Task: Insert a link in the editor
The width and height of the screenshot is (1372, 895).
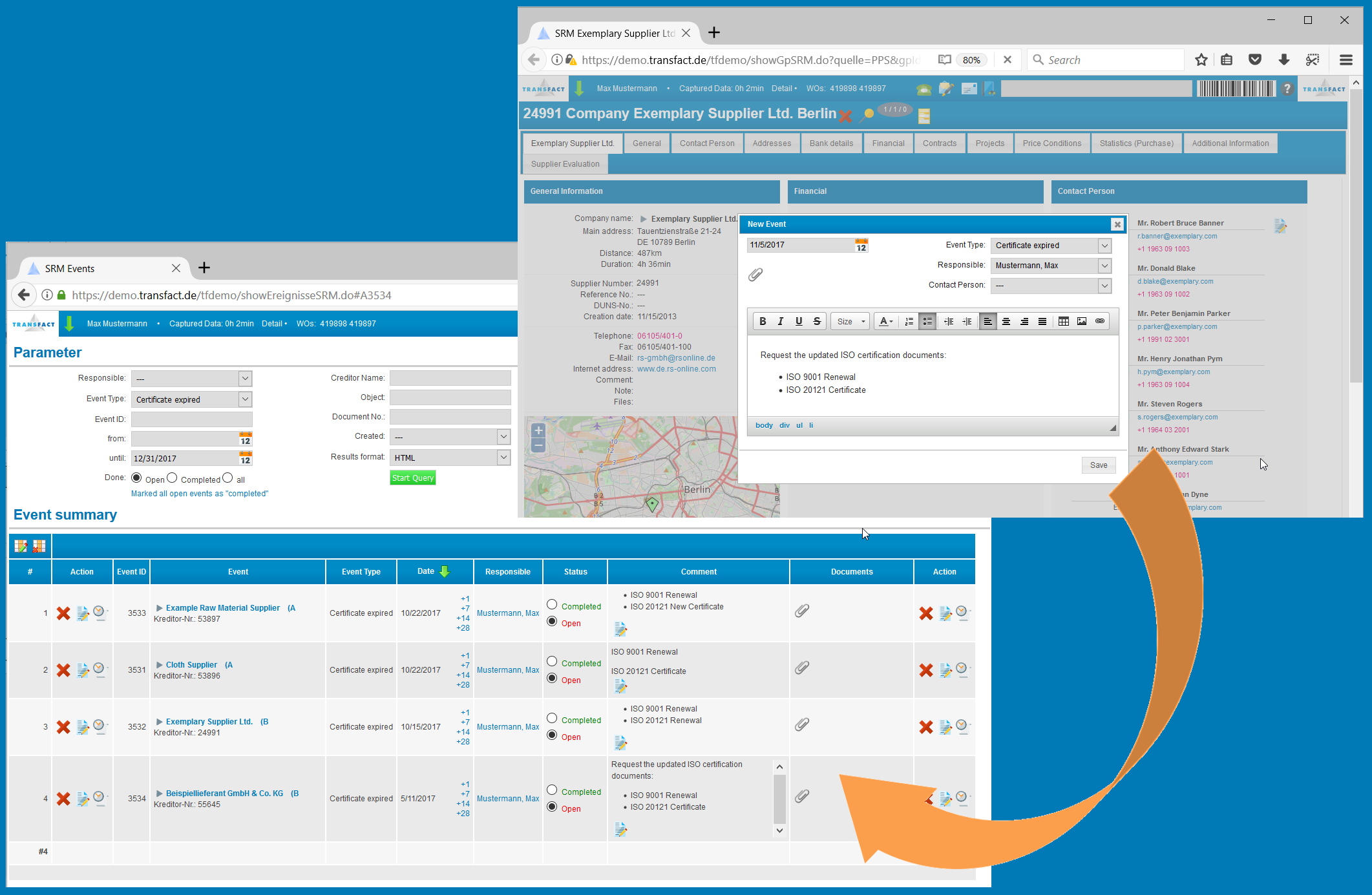Action: pyautogui.click(x=1100, y=321)
